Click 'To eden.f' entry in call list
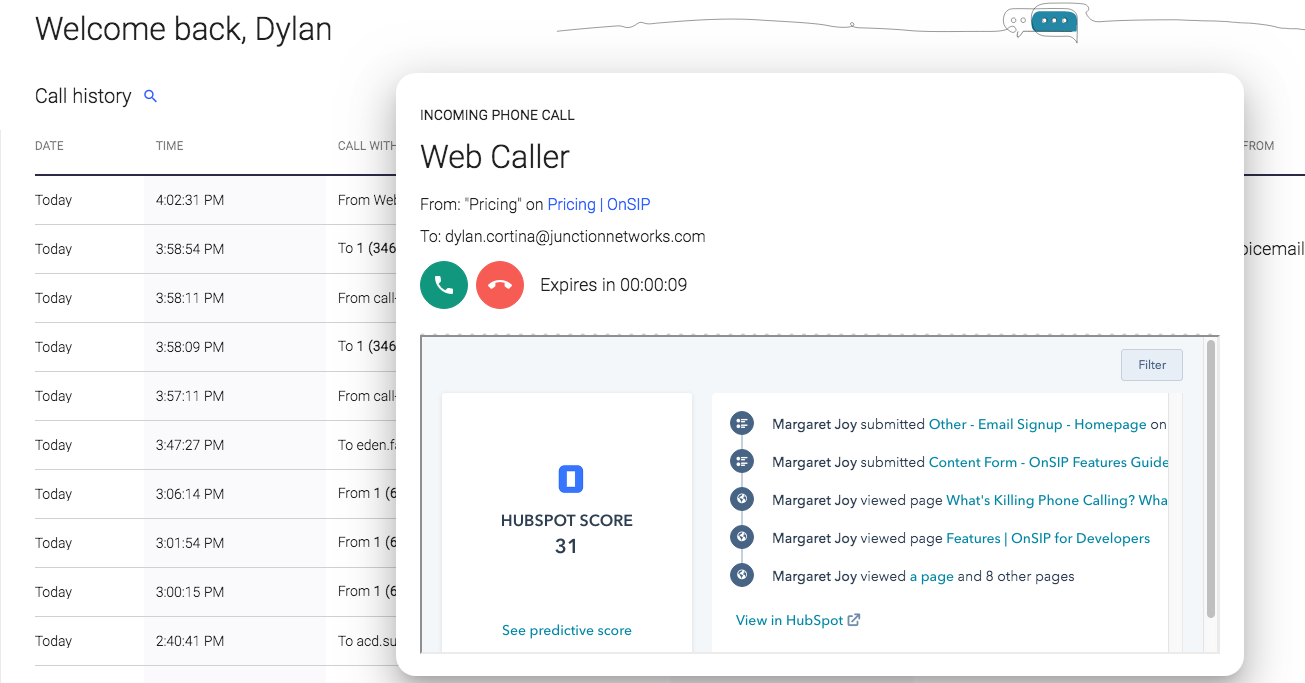1305x683 pixels. point(367,444)
